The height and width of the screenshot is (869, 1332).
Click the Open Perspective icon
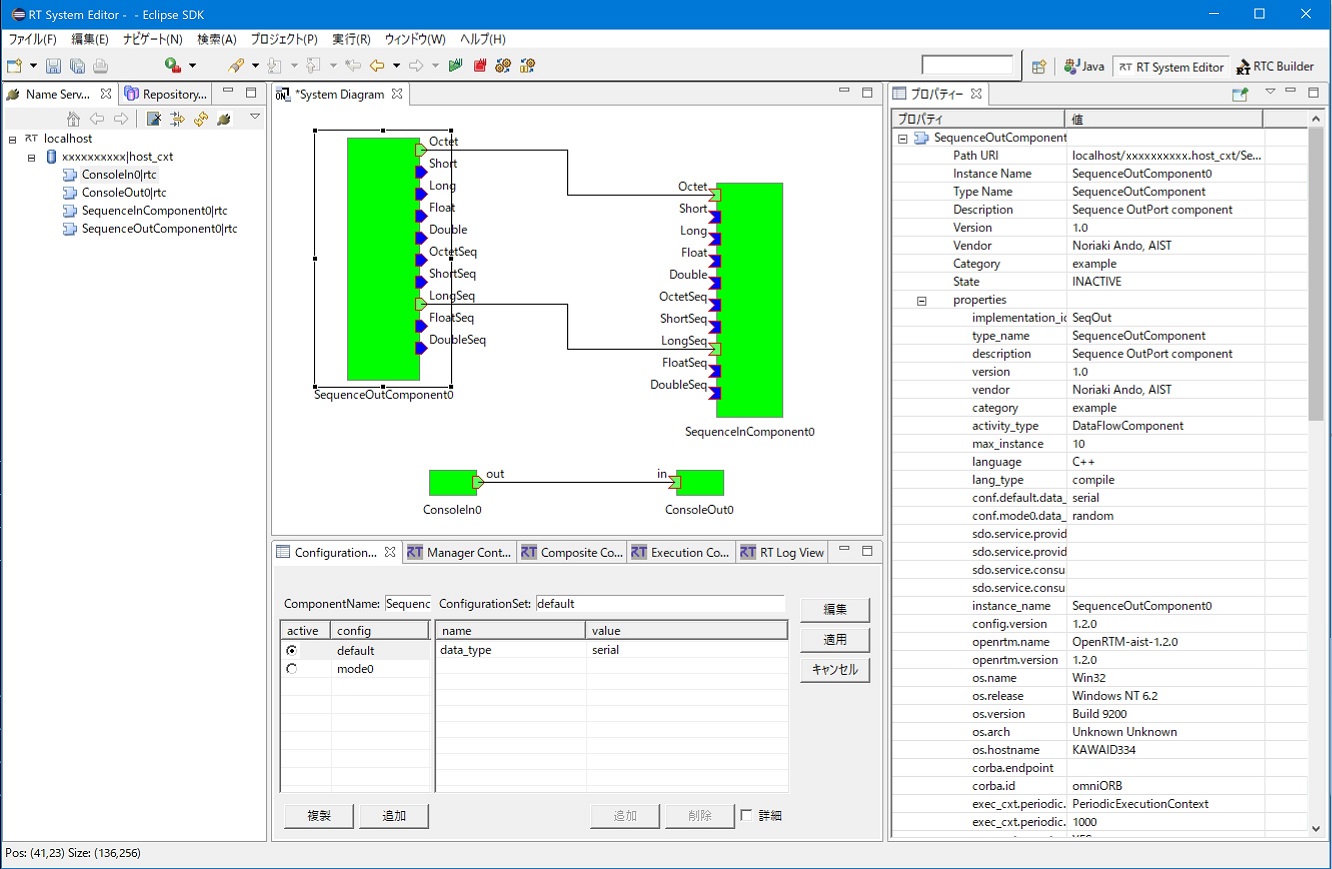tap(1039, 67)
